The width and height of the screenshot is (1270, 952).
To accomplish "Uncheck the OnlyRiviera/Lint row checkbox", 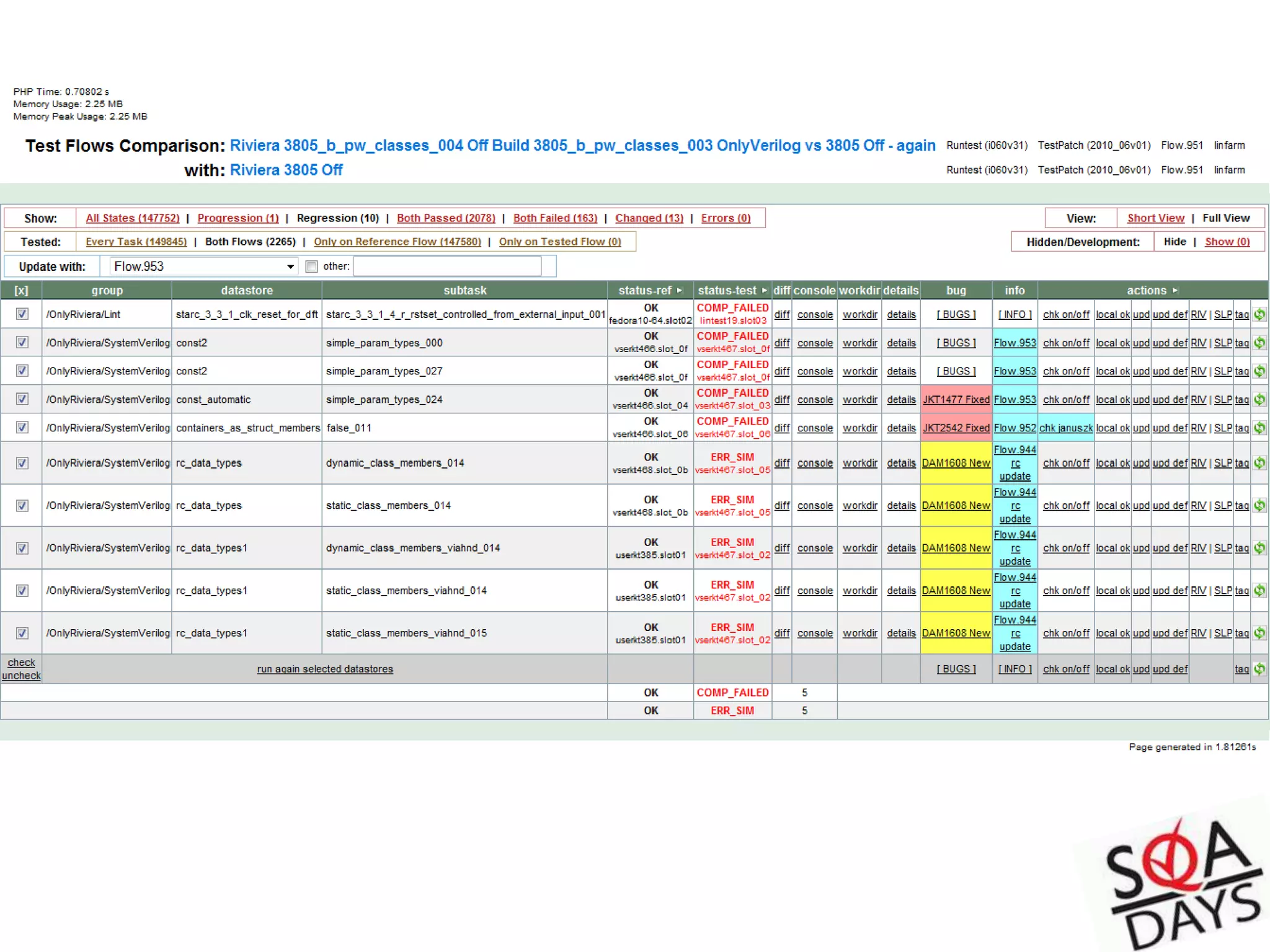I will (x=22, y=314).
